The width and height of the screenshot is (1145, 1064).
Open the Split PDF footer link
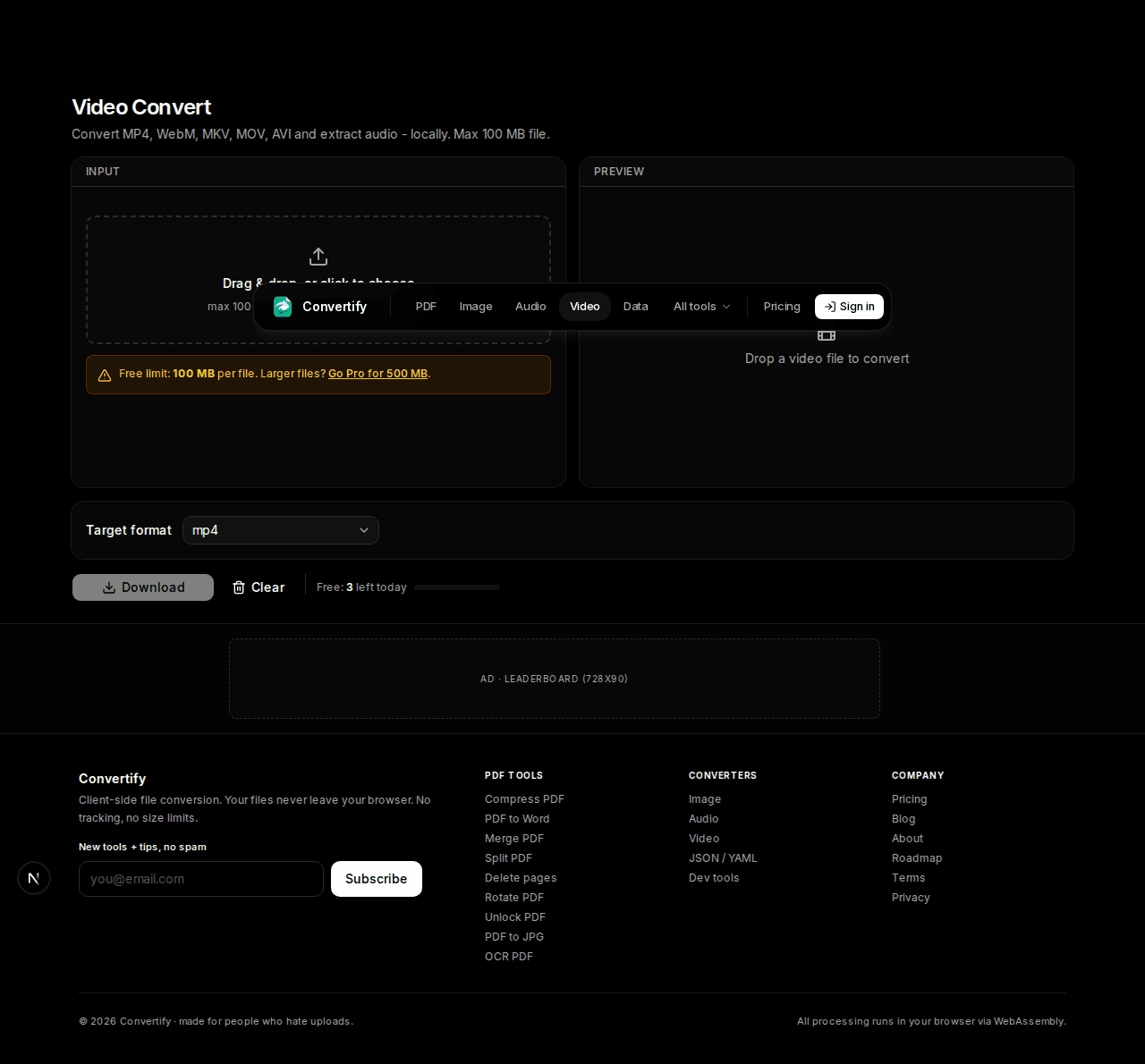(508, 858)
